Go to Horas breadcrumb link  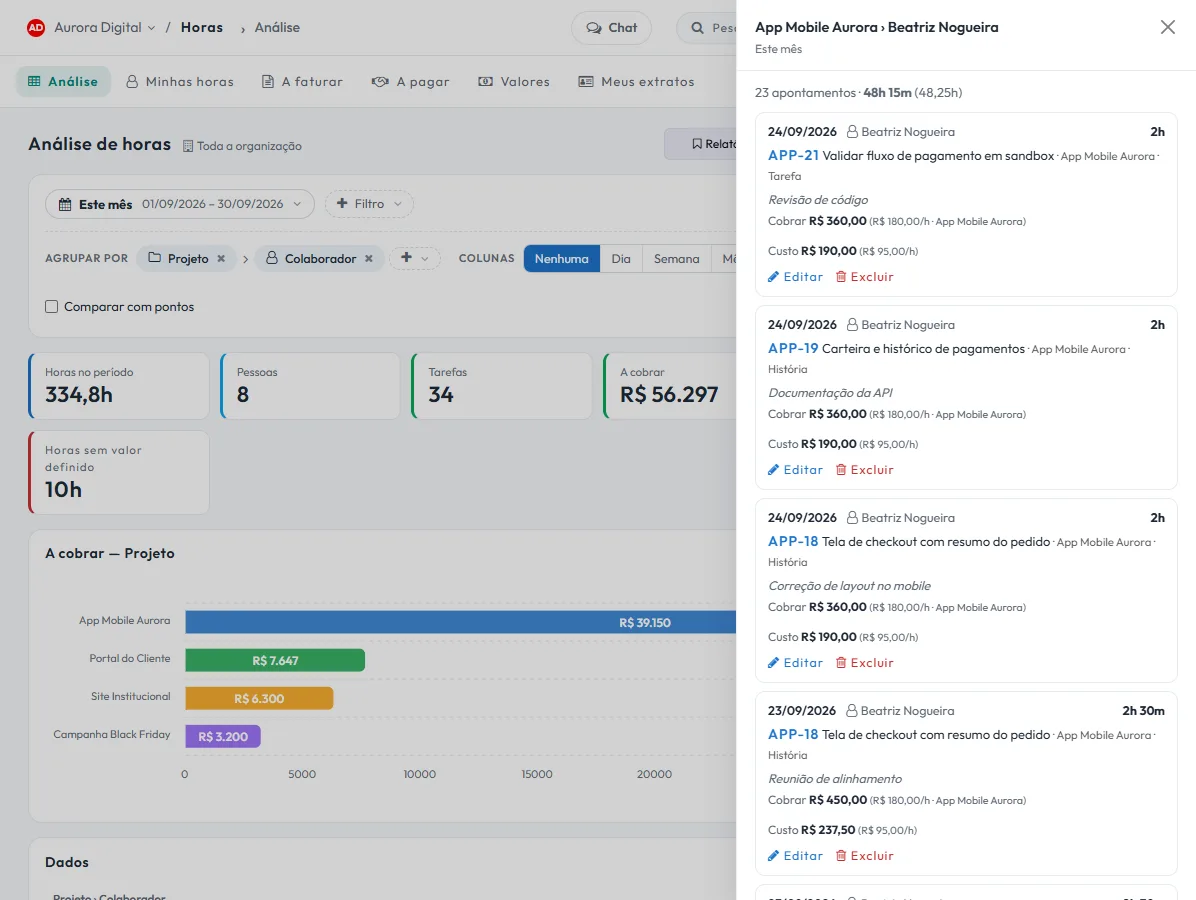[201, 27]
